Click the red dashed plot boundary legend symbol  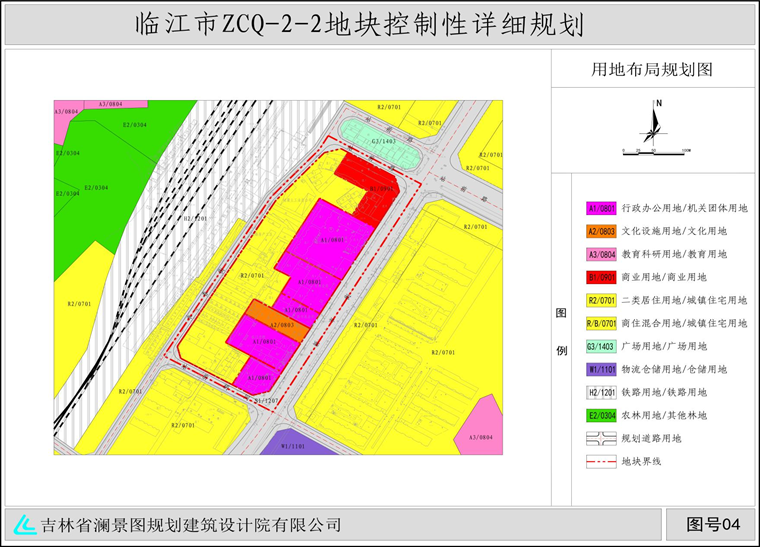[600, 461]
